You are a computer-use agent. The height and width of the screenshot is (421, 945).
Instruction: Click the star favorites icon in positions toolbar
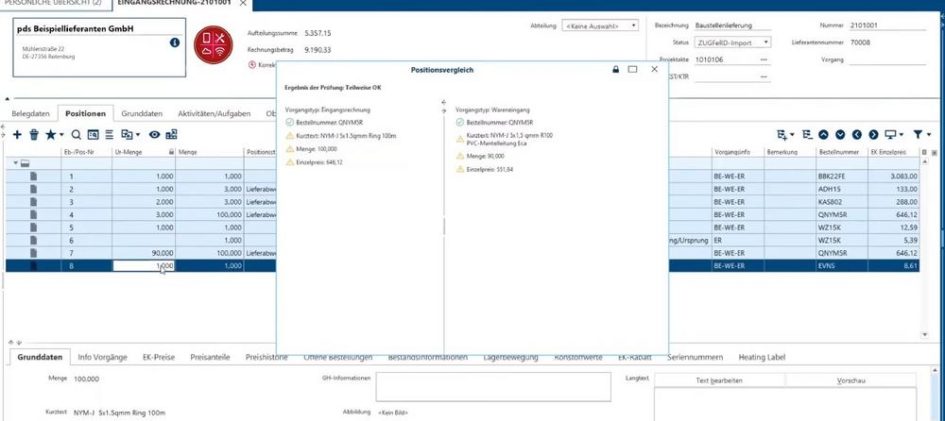51,134
